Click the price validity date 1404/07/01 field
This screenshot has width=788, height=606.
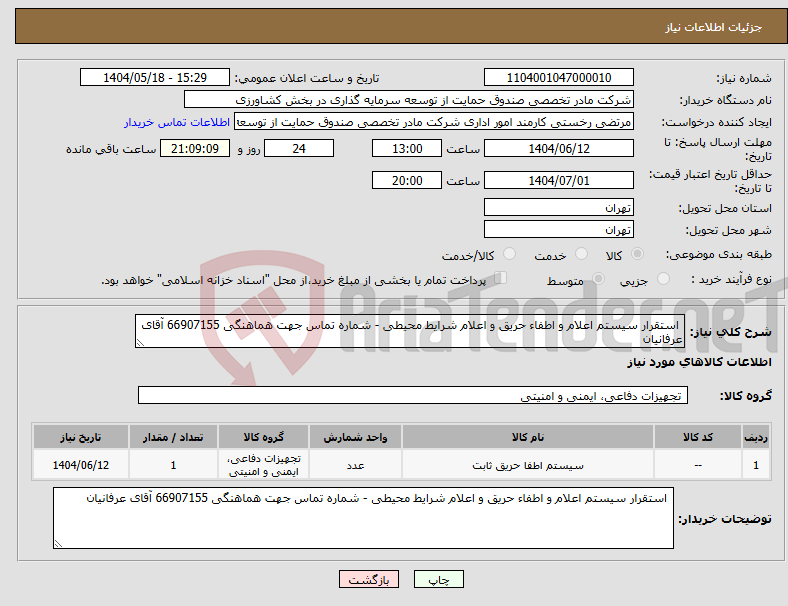(559, 180)
